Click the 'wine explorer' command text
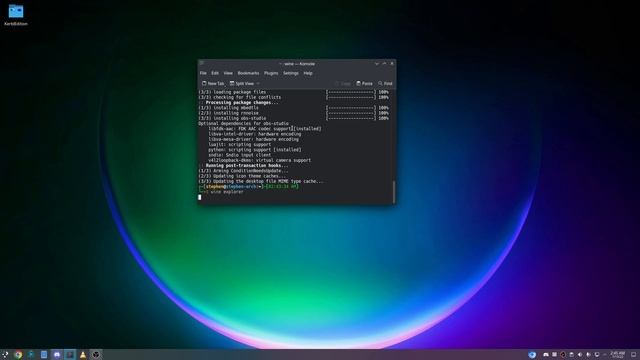 [227, 191]
